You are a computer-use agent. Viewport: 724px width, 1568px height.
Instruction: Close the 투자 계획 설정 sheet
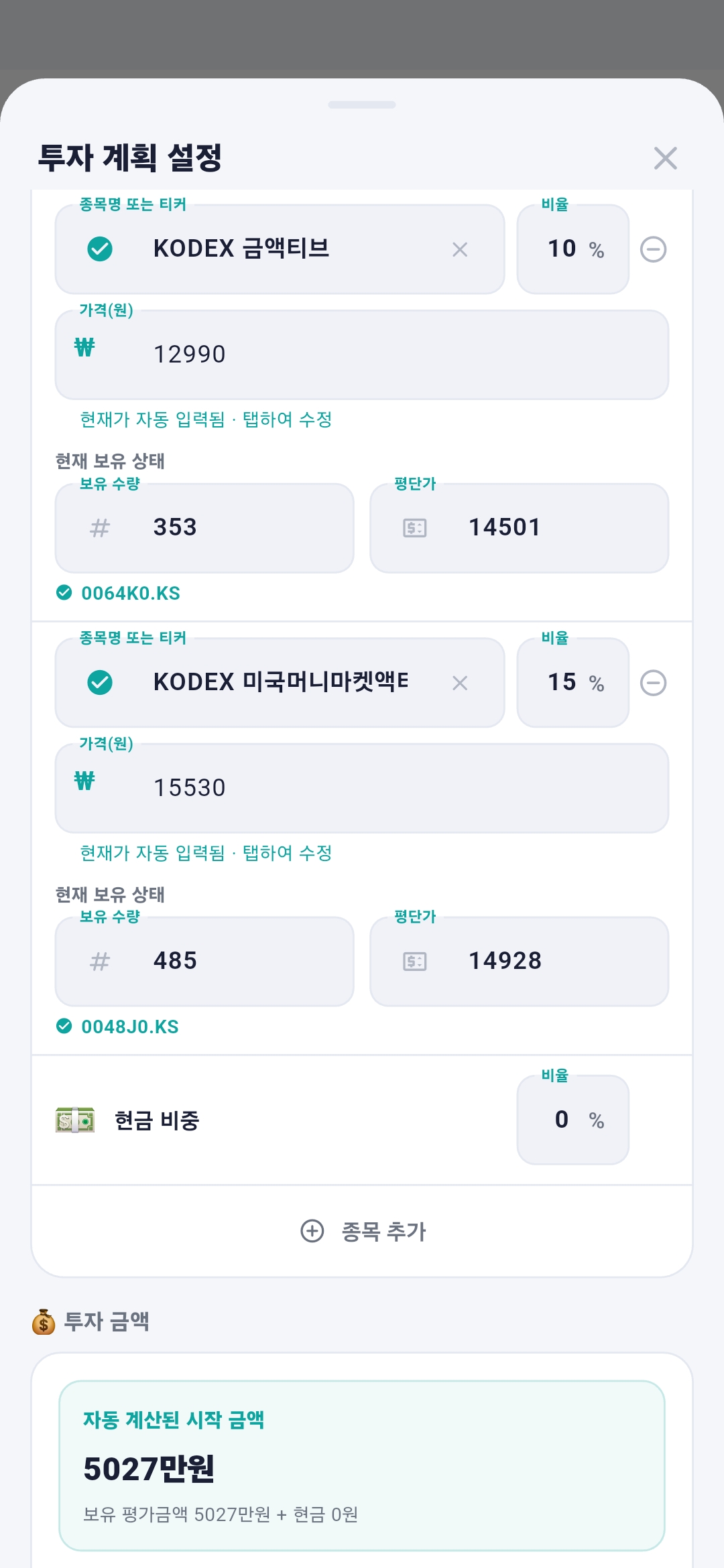pyautogui.click(x=665, y=159)
